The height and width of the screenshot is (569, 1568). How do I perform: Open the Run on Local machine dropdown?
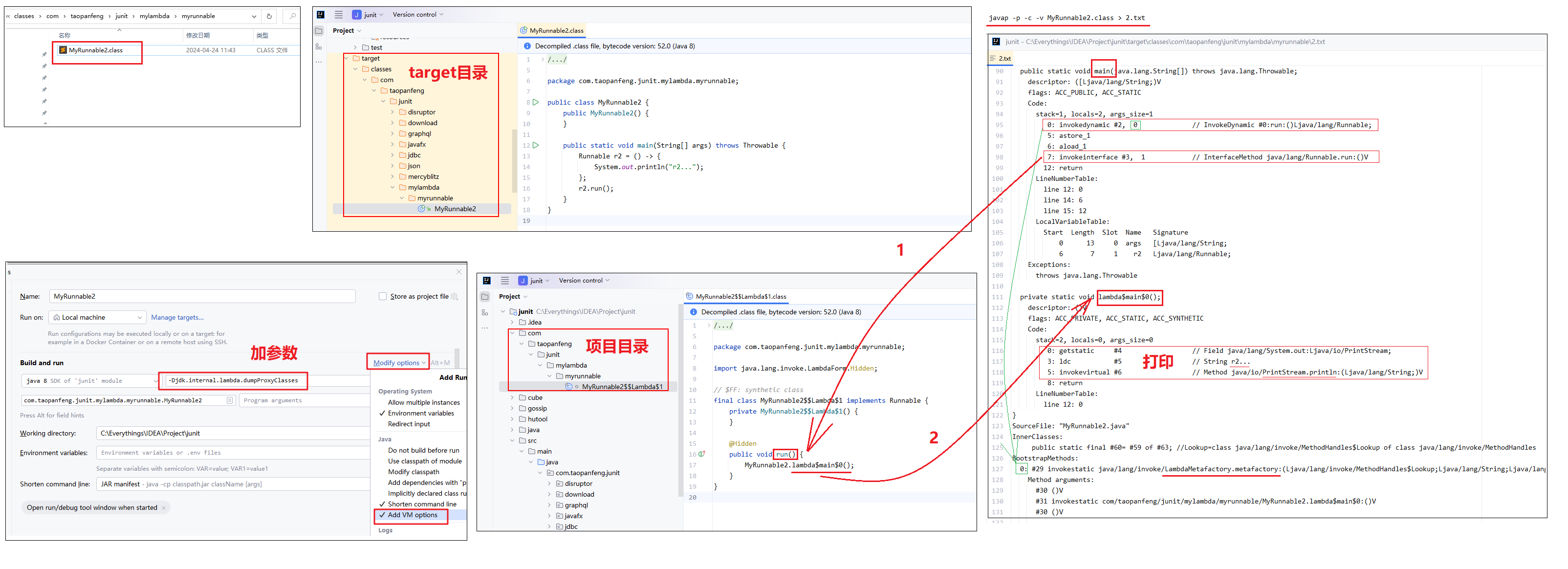click(97, 318)
